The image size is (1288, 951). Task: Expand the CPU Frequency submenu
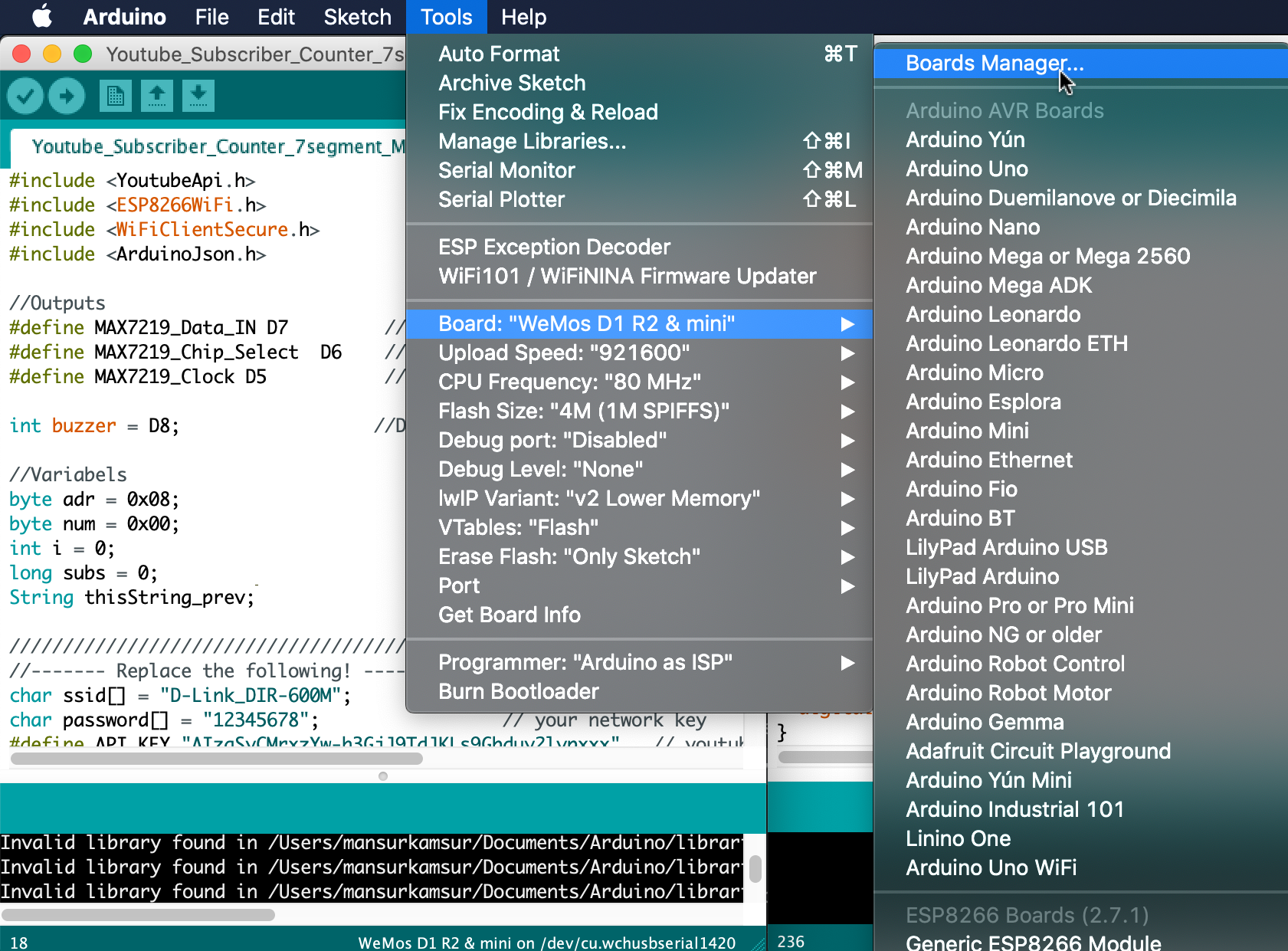pyautogui.click(x=569, y=382)
